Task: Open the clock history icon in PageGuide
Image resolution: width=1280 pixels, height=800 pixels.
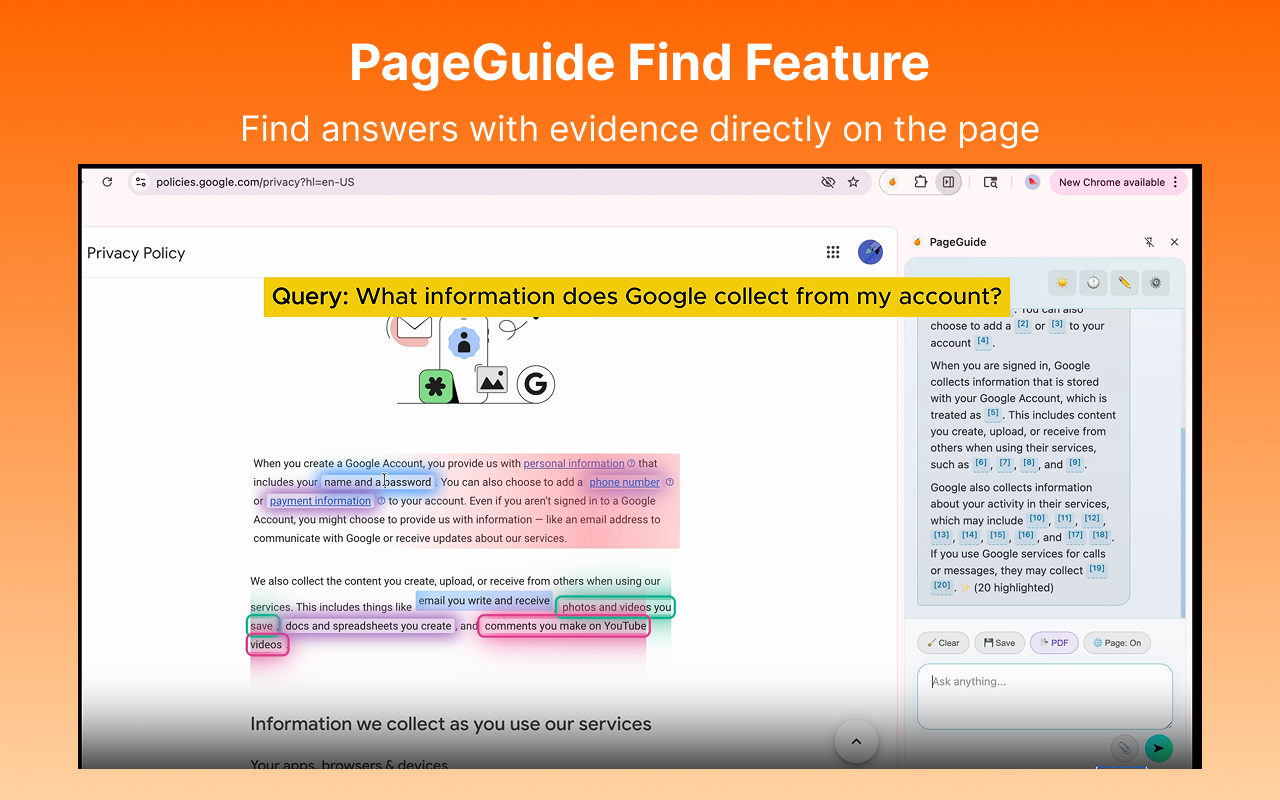Action: click(1093, 283)
